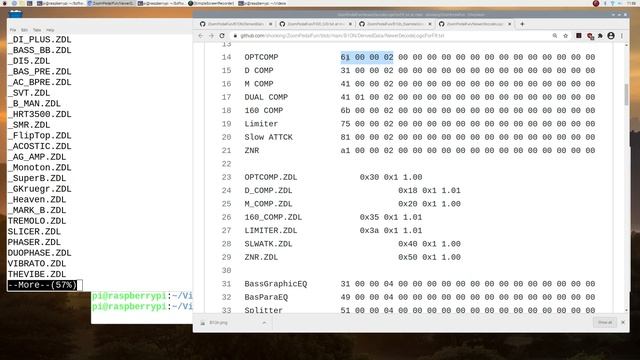Click 'THEVIBE.ZDL' in terminal listing
This screenshot has width=640, height=360.
point(37,274)
